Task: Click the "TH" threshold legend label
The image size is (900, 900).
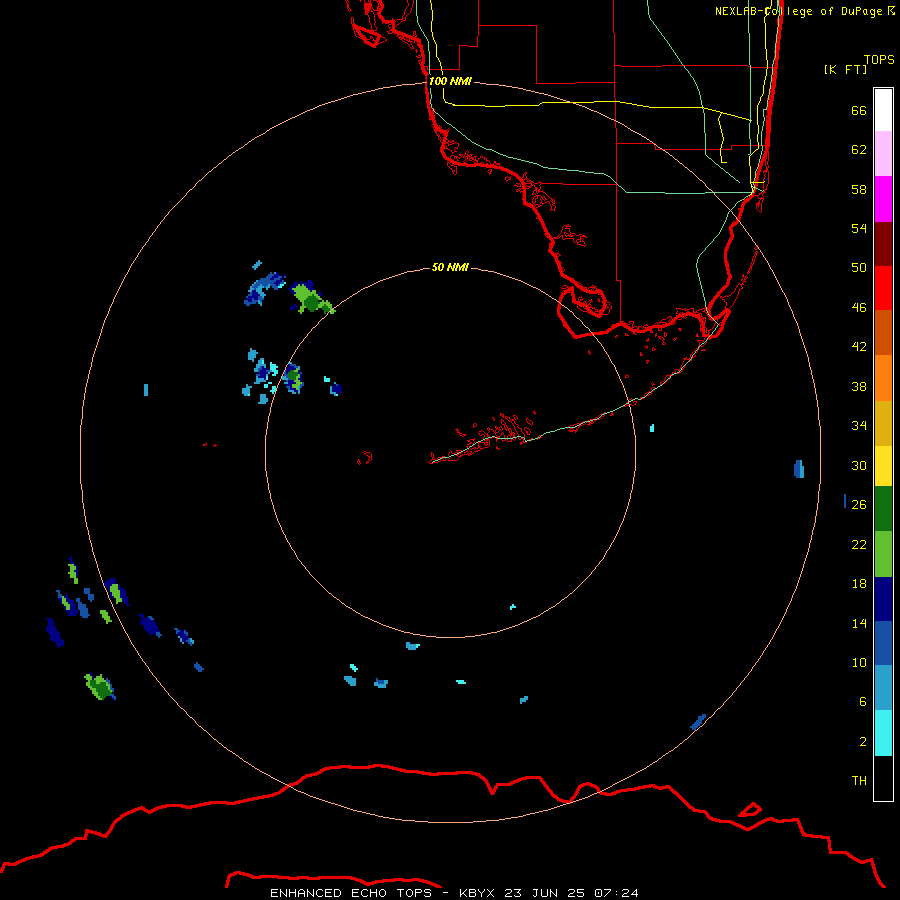Action: [859, 780]
